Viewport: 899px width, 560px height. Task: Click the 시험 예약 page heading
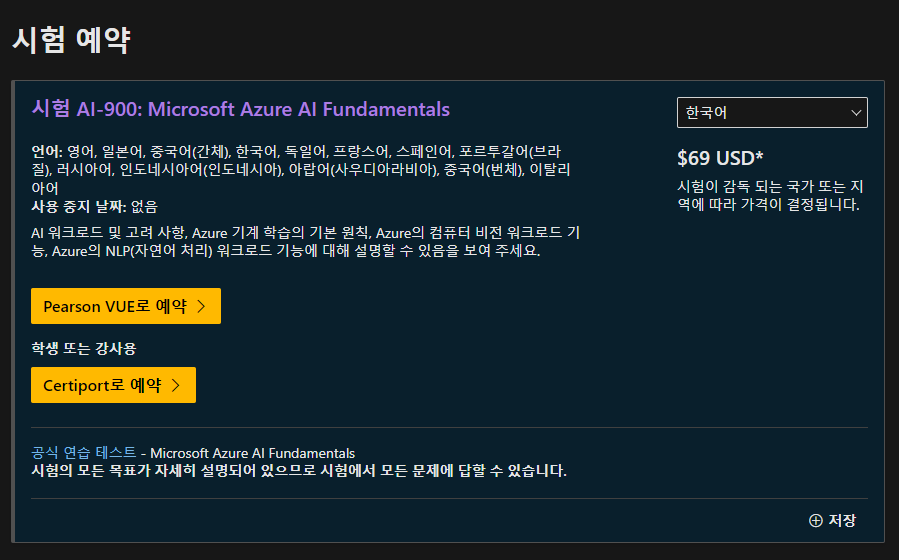point(71,40)
